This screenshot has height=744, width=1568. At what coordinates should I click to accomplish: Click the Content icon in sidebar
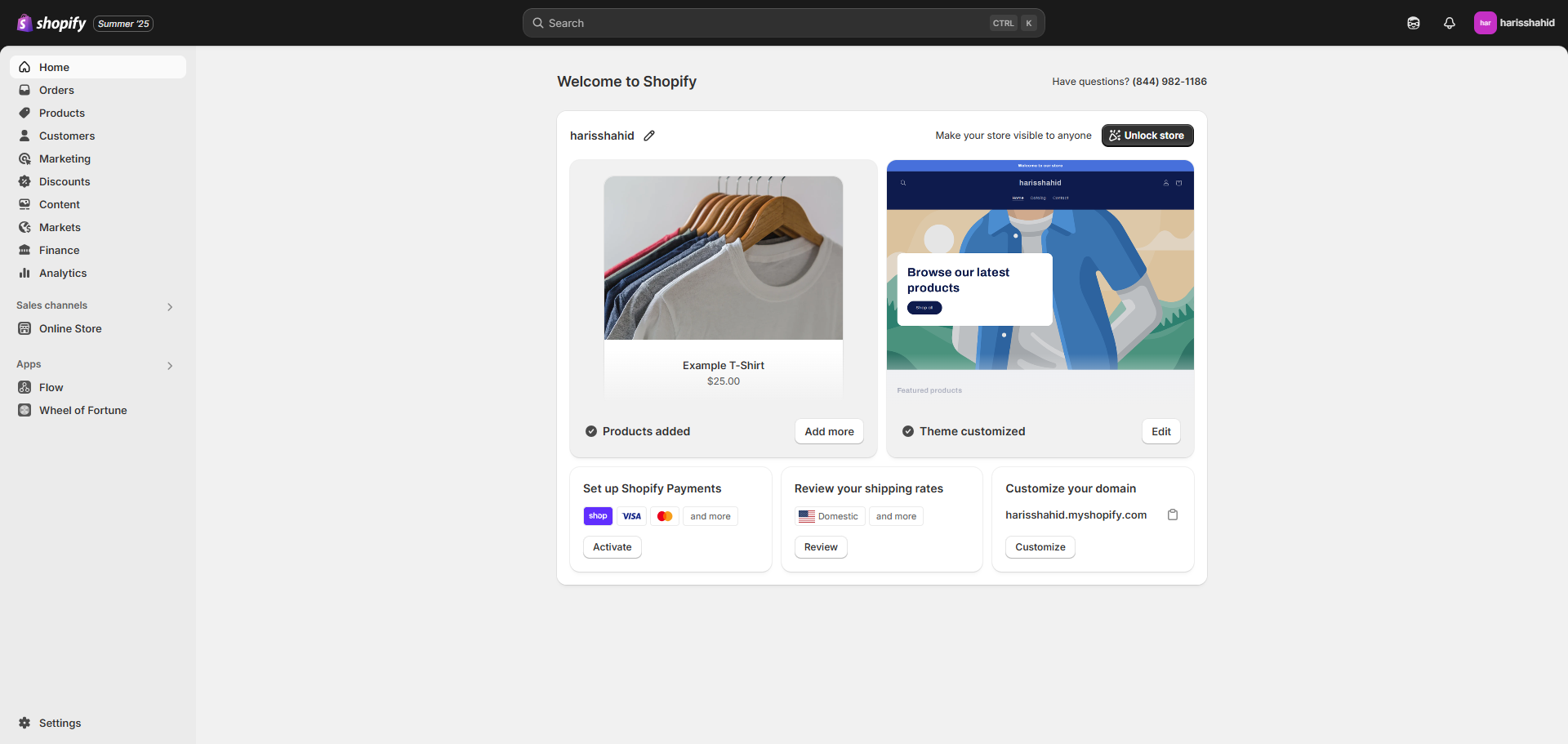point(24,204)
